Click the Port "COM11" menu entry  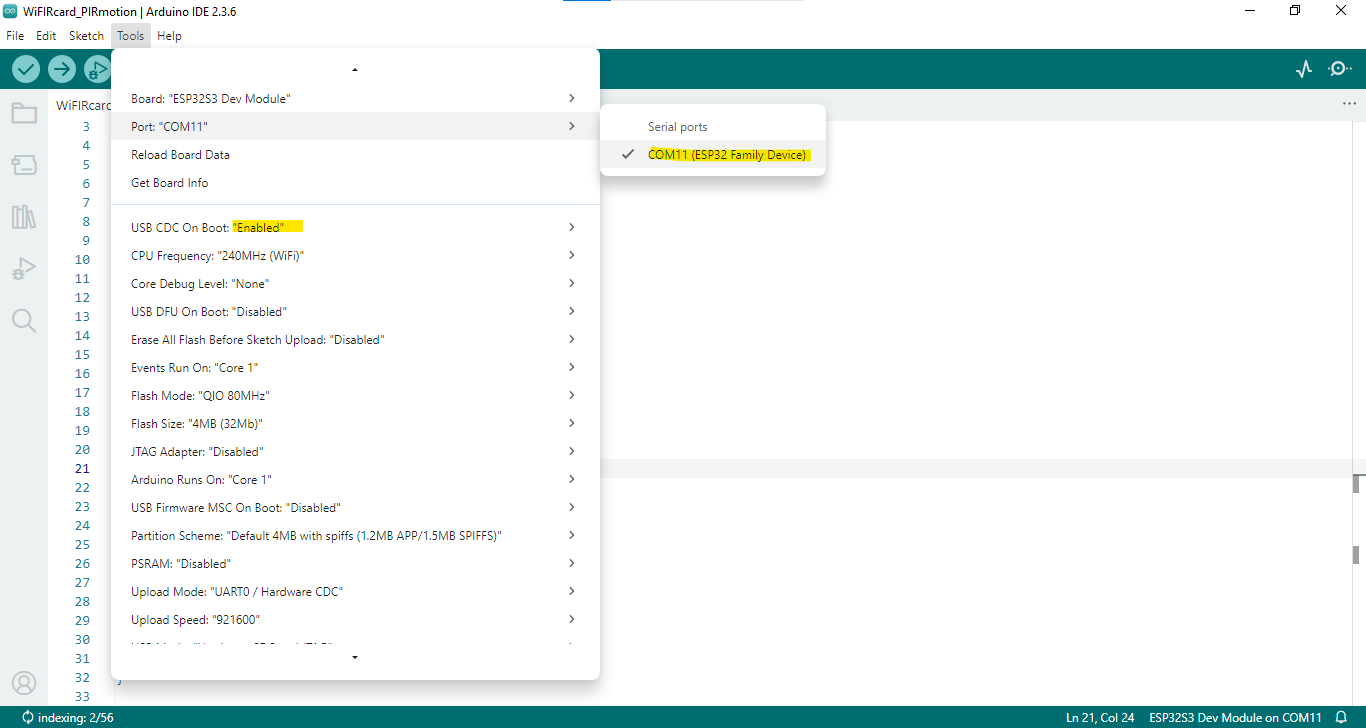pos(355,126)
